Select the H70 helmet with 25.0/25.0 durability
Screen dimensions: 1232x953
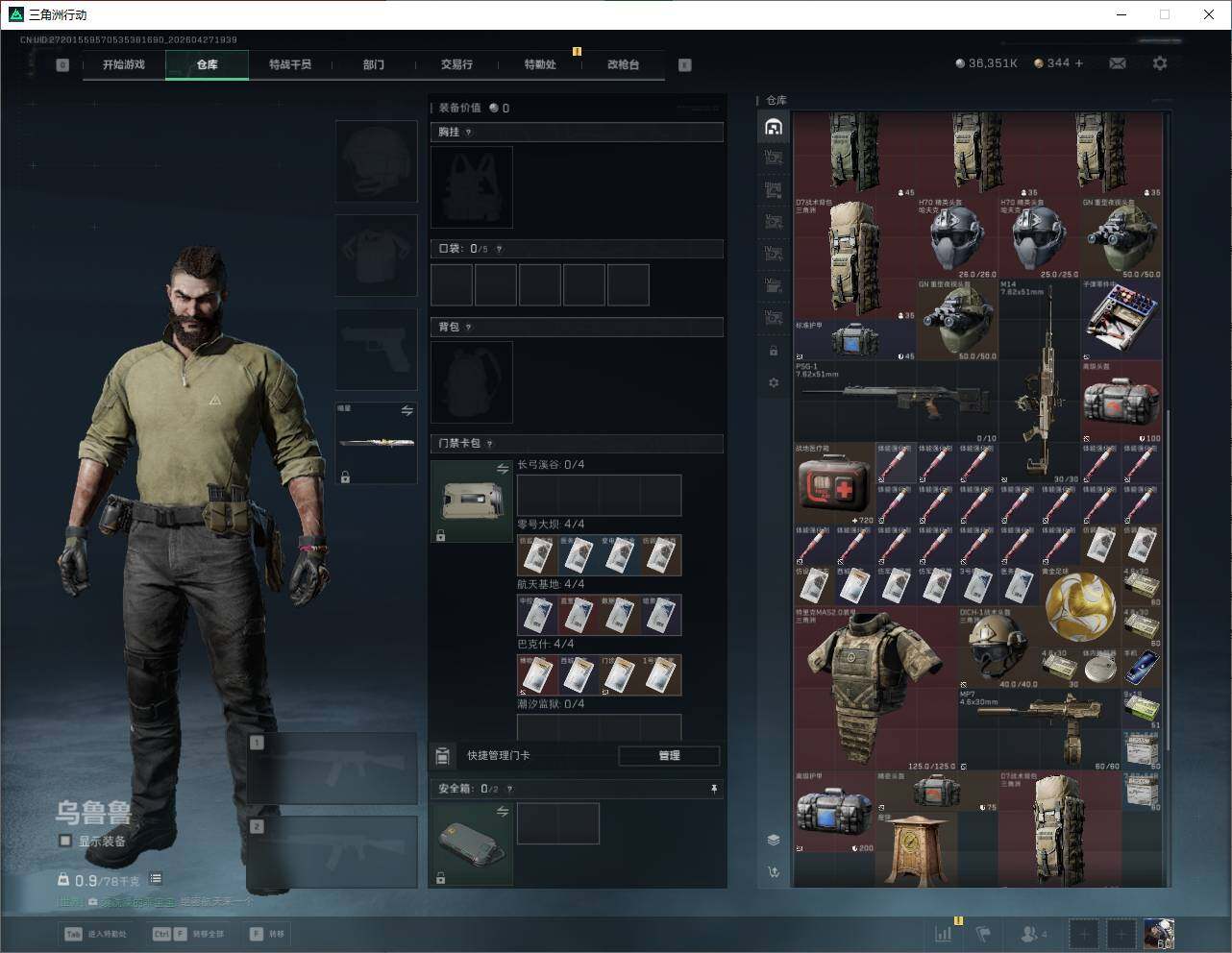point(1040,238)
